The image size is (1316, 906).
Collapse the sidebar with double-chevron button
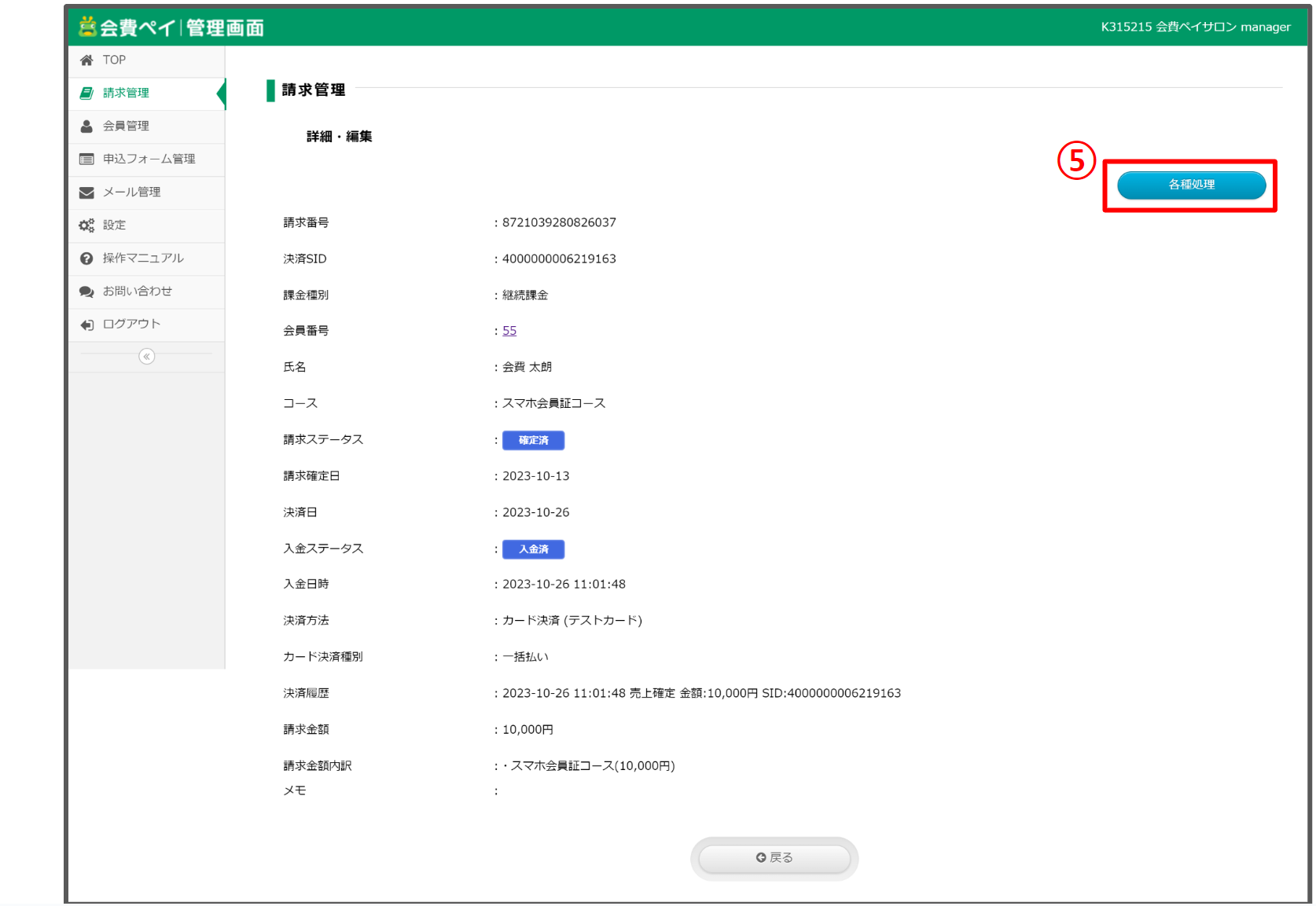(146, 357)
